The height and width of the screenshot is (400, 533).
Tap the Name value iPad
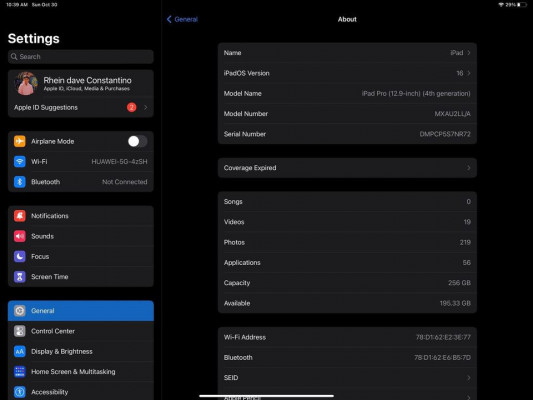point(457,53)
